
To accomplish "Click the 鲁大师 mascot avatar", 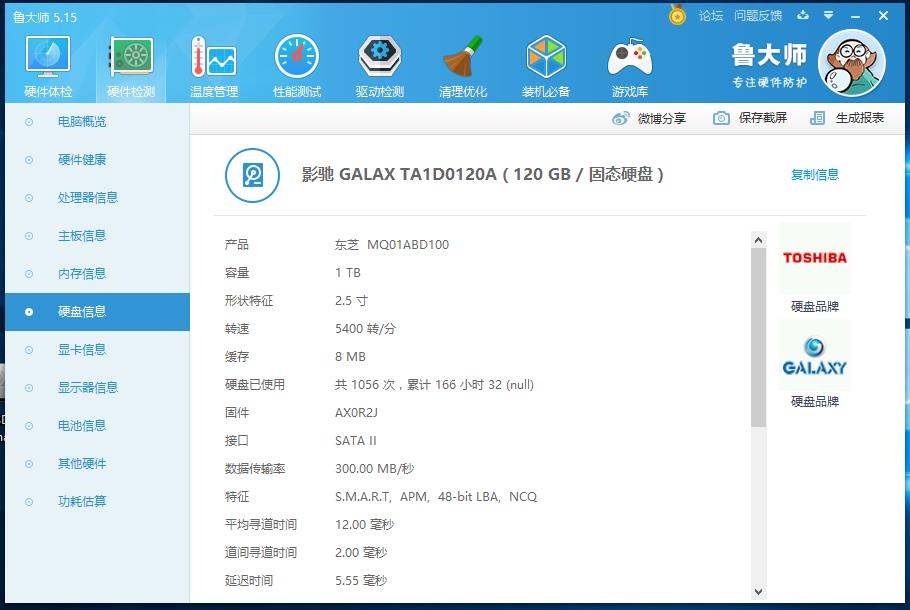I will click(x=851, y=62).
